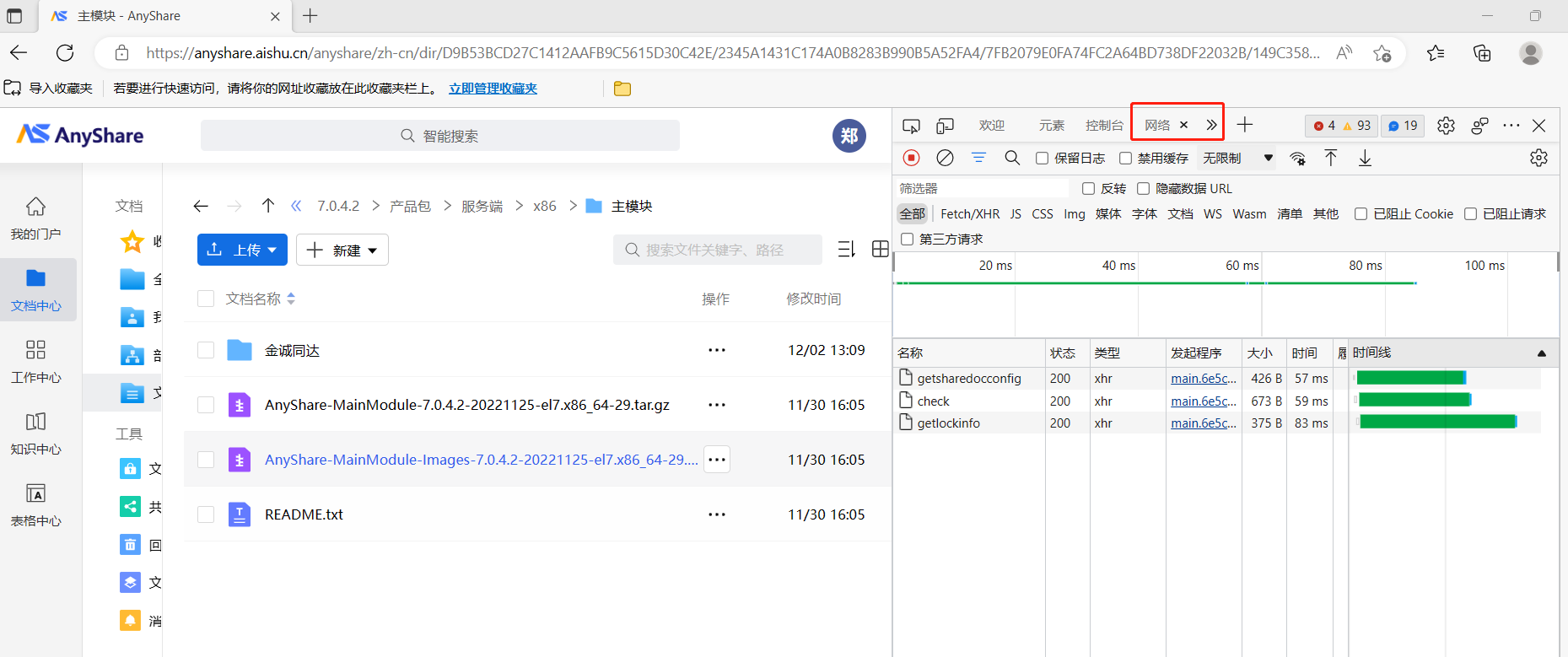
Task: Open DevTools settings gear in the tab bar
Action: coord(1446,126)
